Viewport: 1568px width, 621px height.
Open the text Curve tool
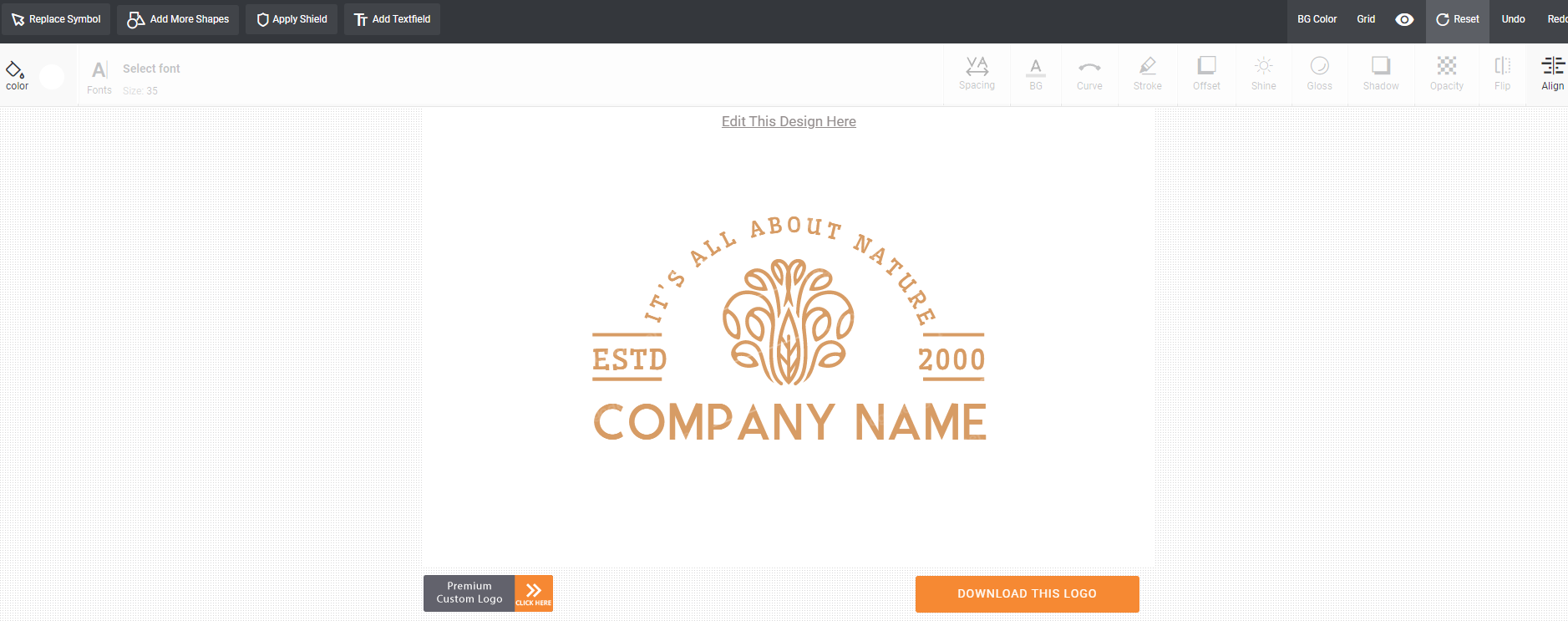point(1089,74)
